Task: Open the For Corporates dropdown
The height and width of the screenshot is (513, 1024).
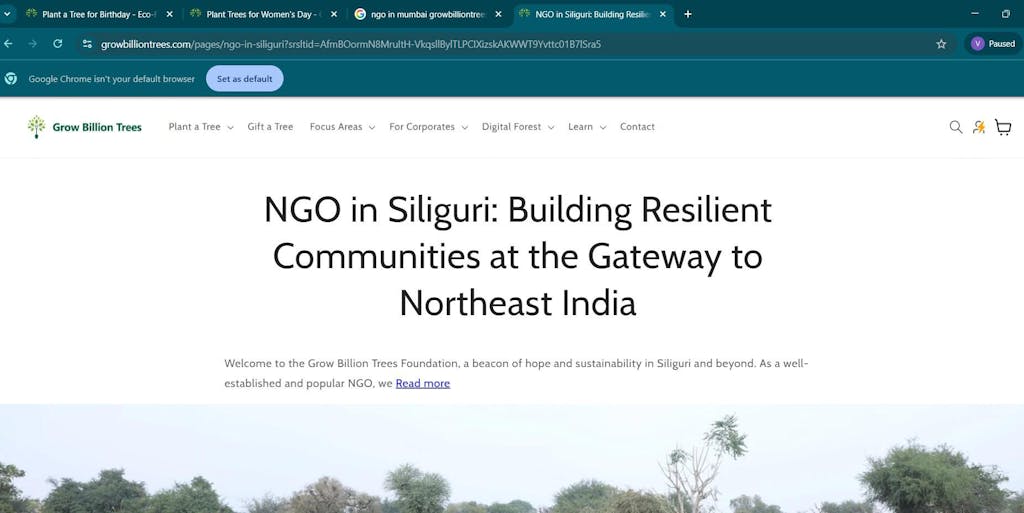Action: click(428, 127)
